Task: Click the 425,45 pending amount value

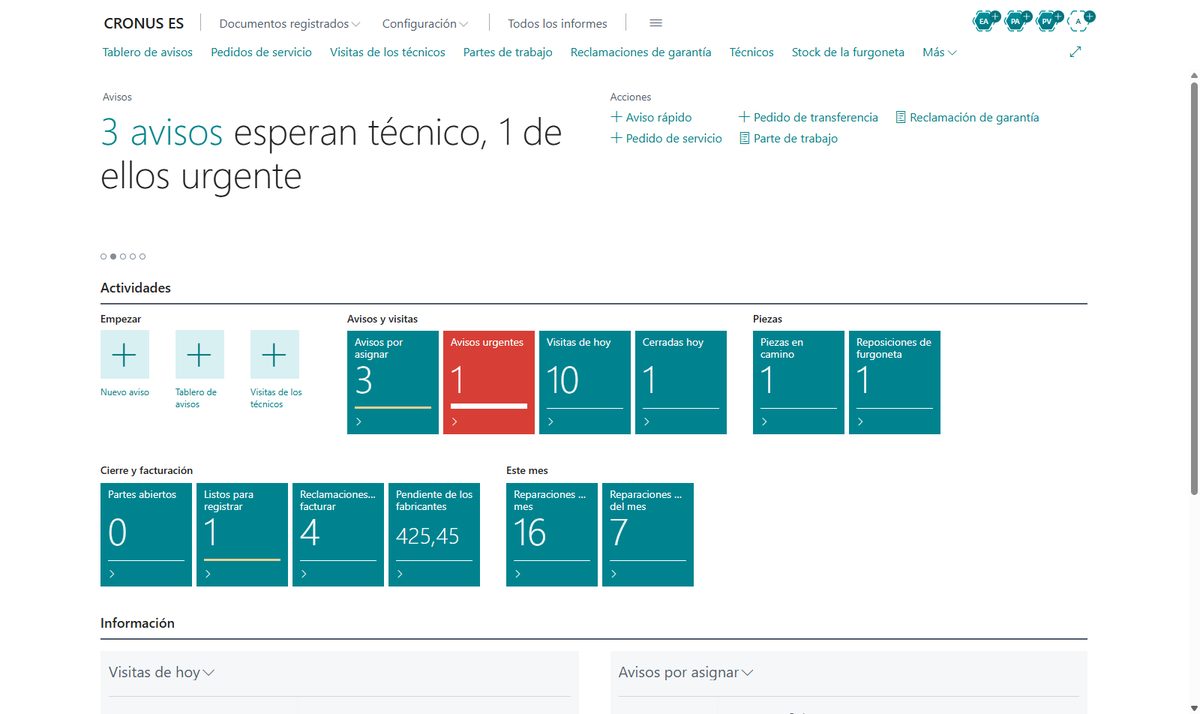Action: pos(428,536)
